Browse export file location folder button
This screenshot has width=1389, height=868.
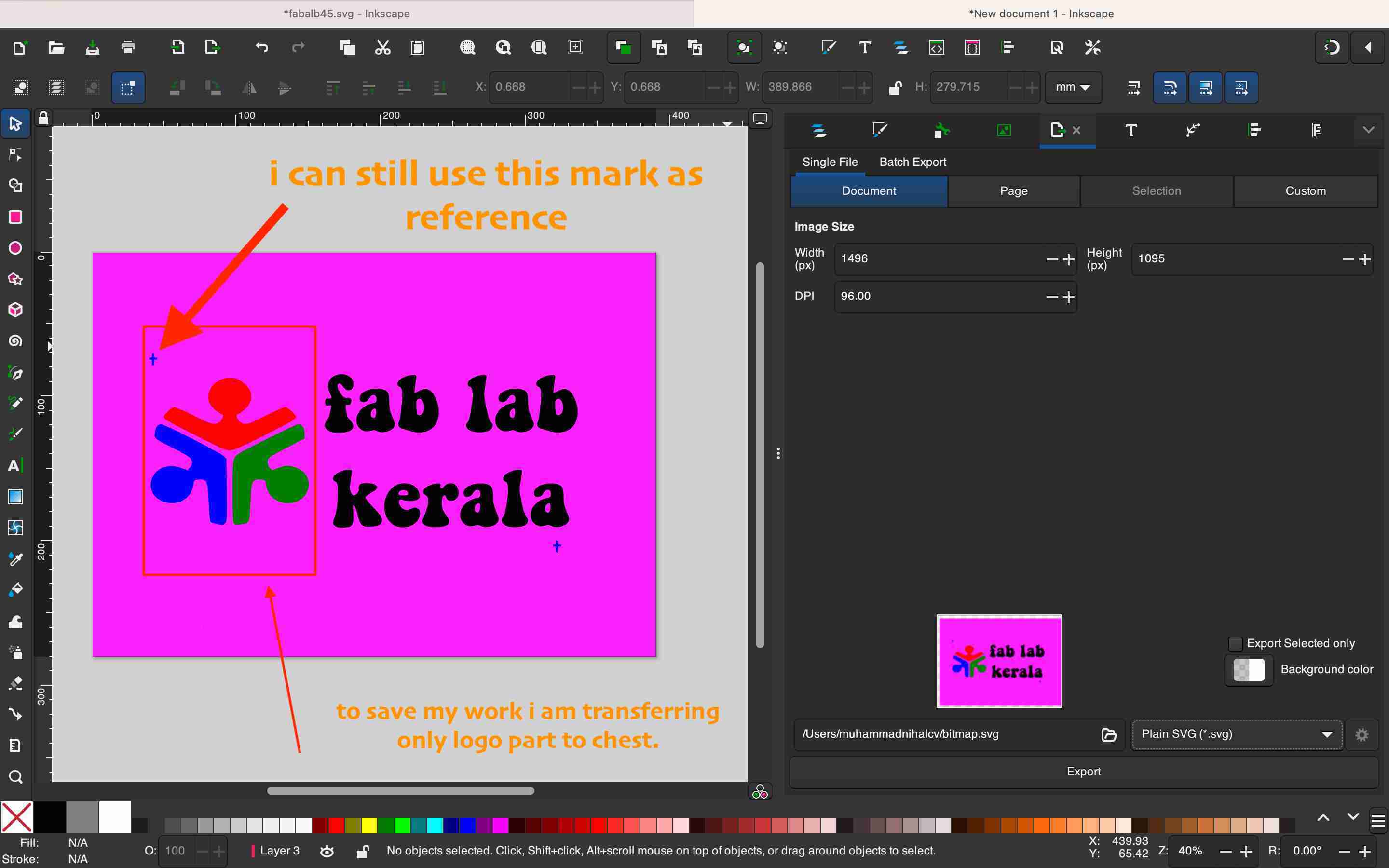click(x=1109, y=735)
